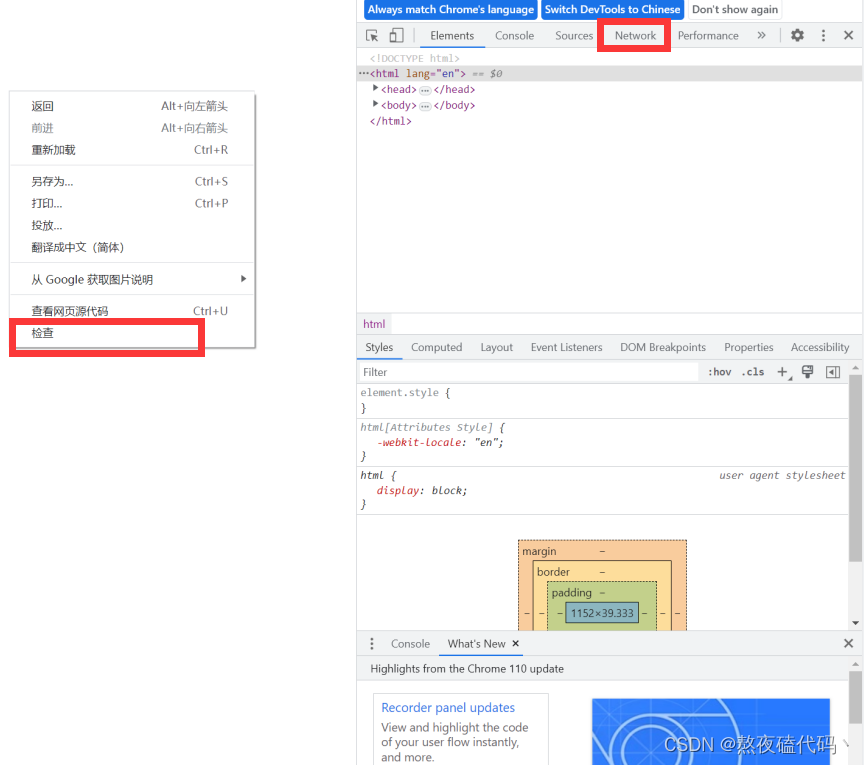This screenshot has width=864, height=765.
Task: Expand the body element node
Action: point(375,104)
